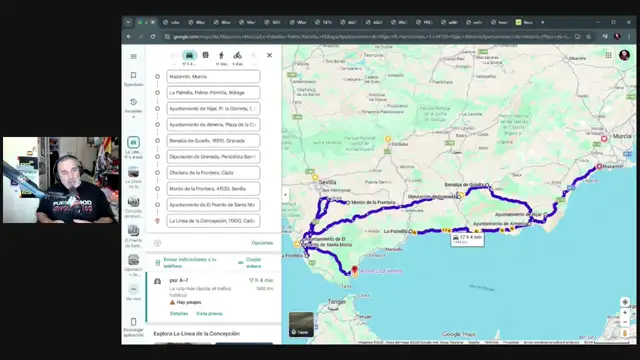Bookmark this page with the star

tap(589, 36)
